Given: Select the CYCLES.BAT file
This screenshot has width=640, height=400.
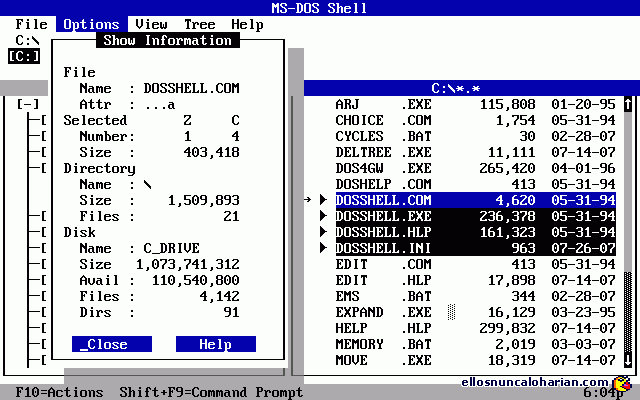Looking at the screenshot, I should click(476, 136).
